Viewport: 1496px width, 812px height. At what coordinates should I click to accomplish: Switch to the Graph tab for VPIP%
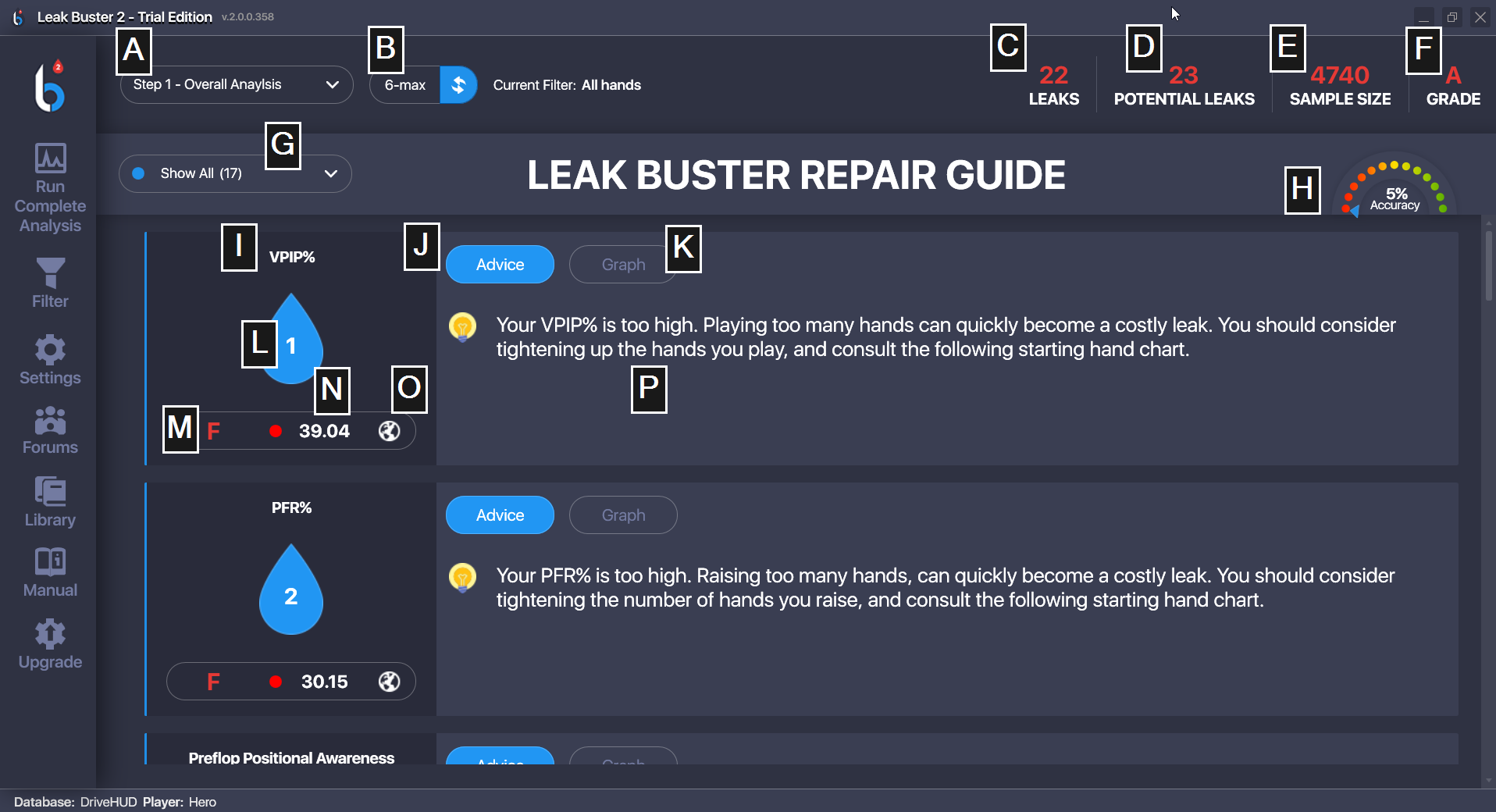click(623, 265)
